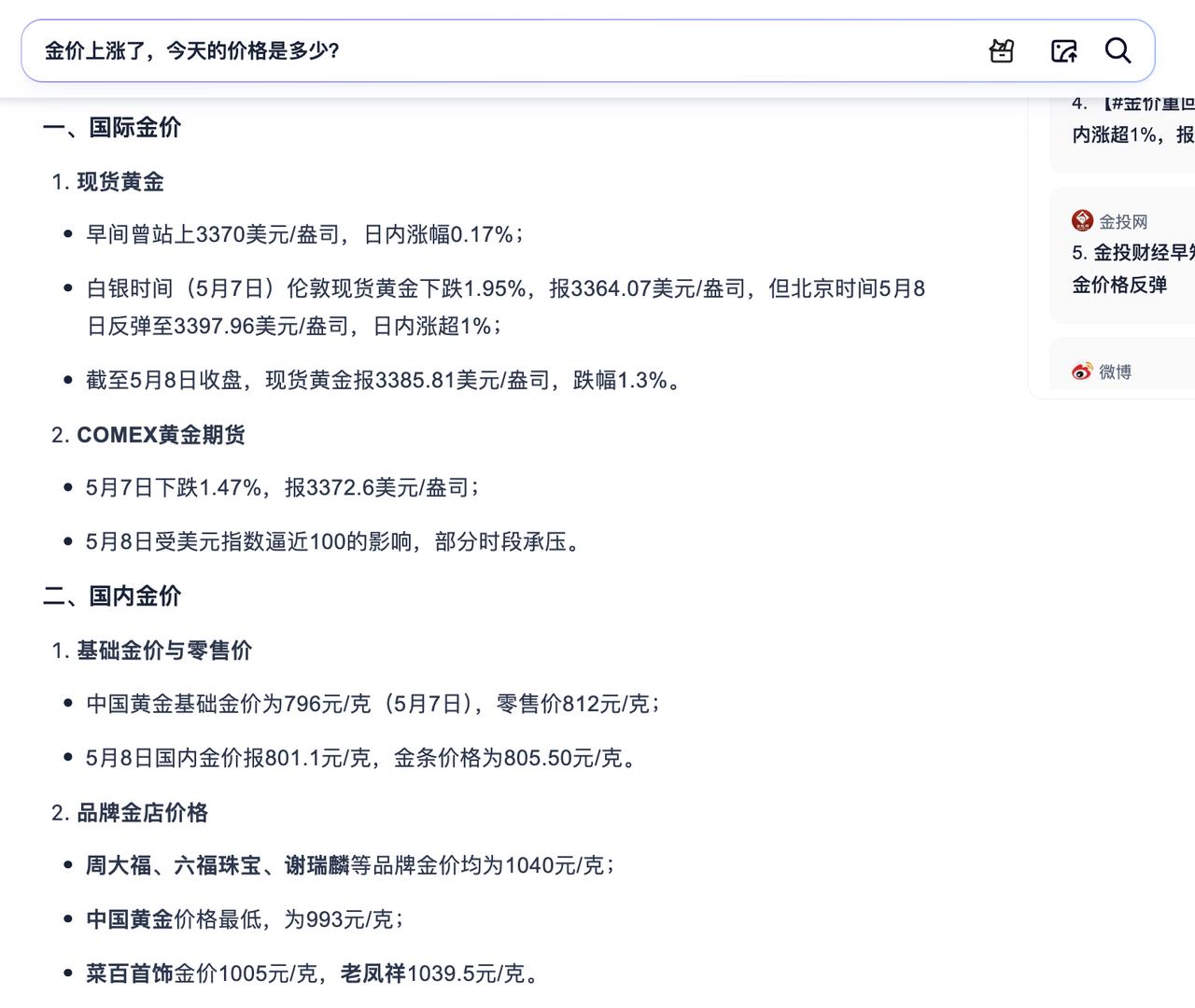
Task: Click the 金投网 source icon
Action: point(1082,221)
